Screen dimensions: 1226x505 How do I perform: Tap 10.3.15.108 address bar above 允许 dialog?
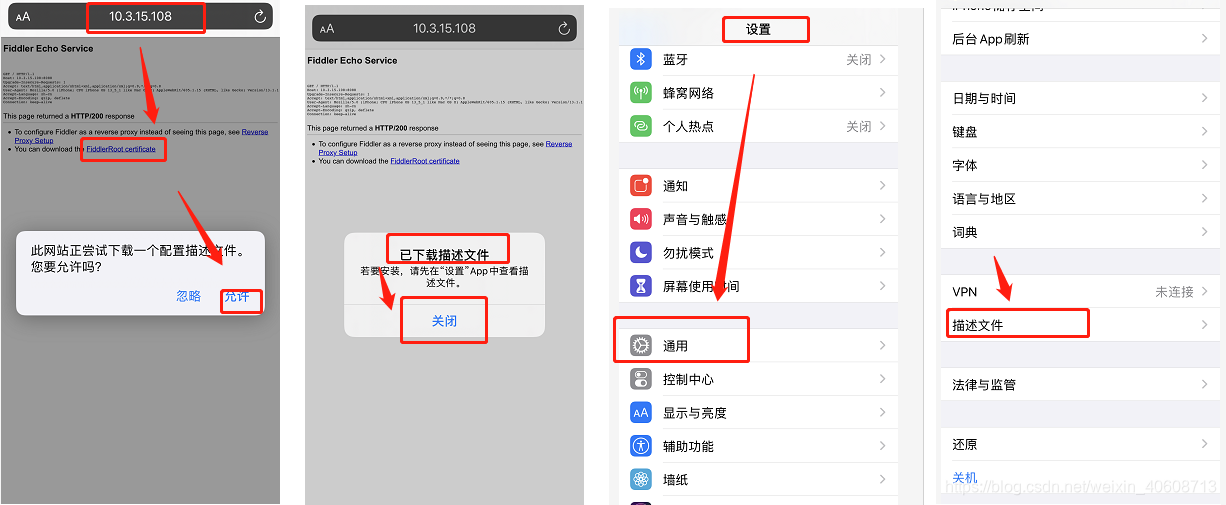pos(141,17)
